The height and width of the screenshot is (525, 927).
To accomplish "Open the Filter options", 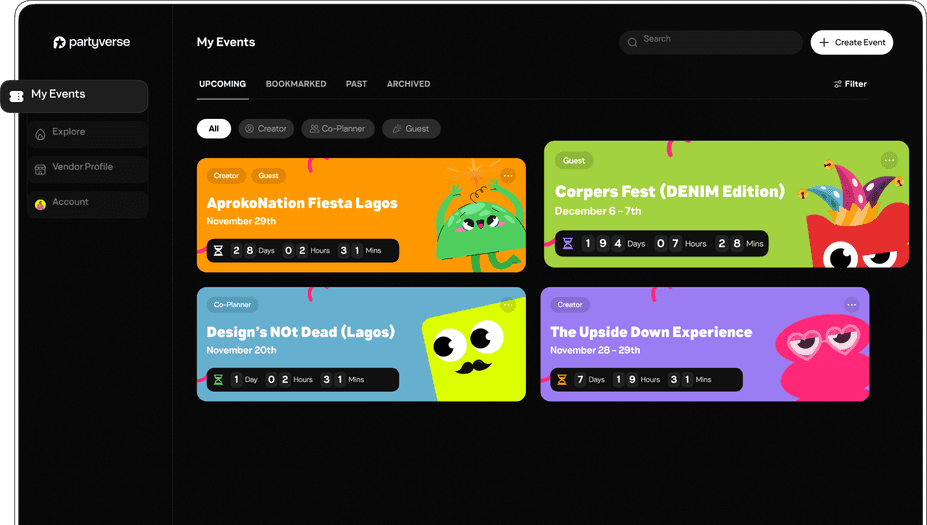I will [x=850, y=84].
